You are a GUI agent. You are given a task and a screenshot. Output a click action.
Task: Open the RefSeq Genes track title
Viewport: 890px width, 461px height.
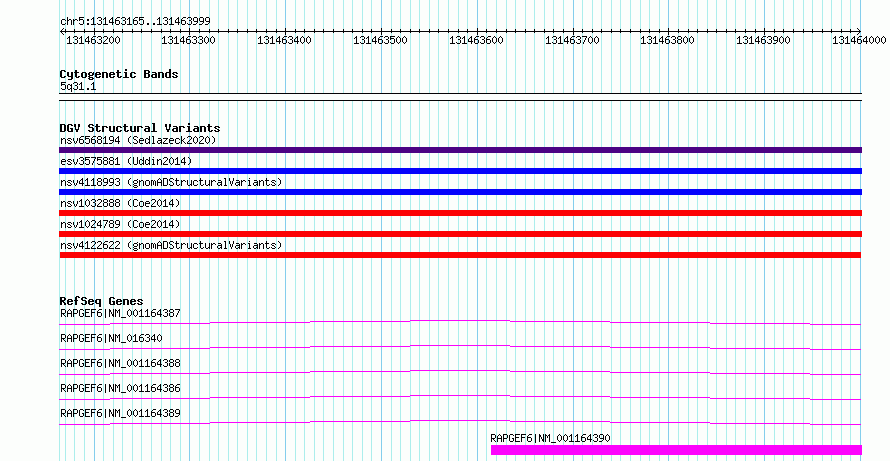click(102, 301)
